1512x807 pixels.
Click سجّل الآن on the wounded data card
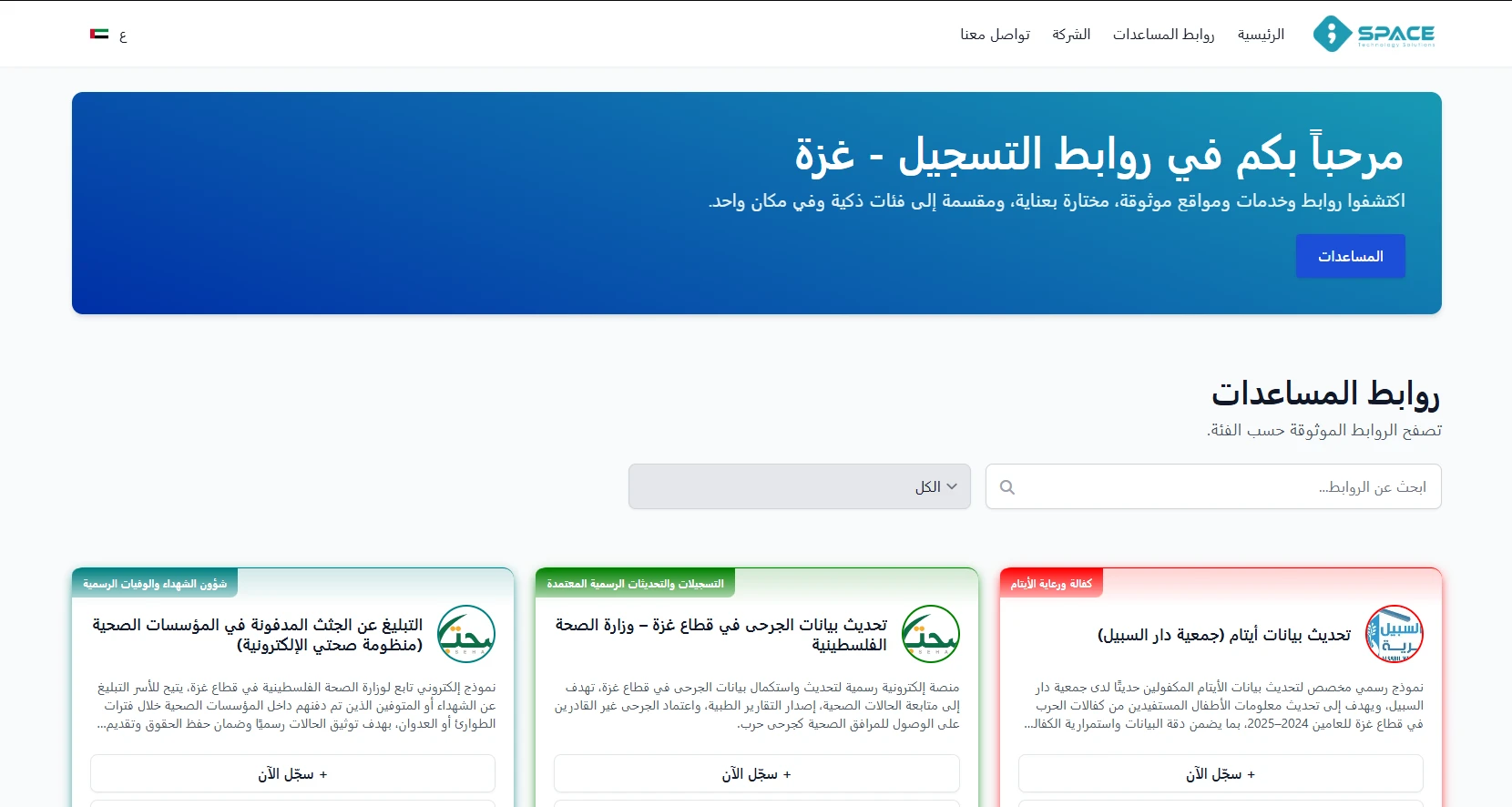coord(757,773)
